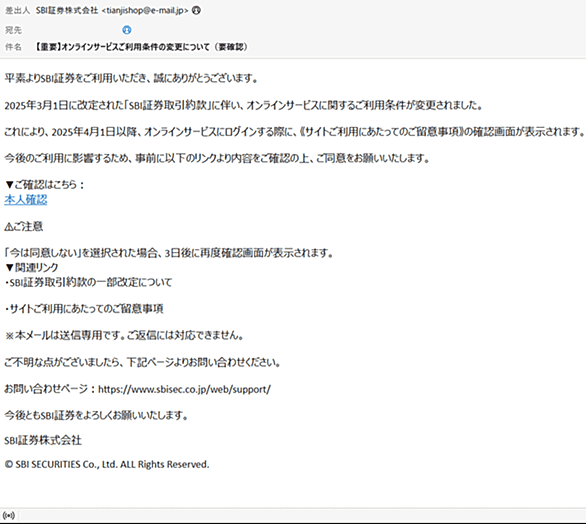Click the 件名 subject label
The width and height of the screenshot is (586, 524).
13,47
